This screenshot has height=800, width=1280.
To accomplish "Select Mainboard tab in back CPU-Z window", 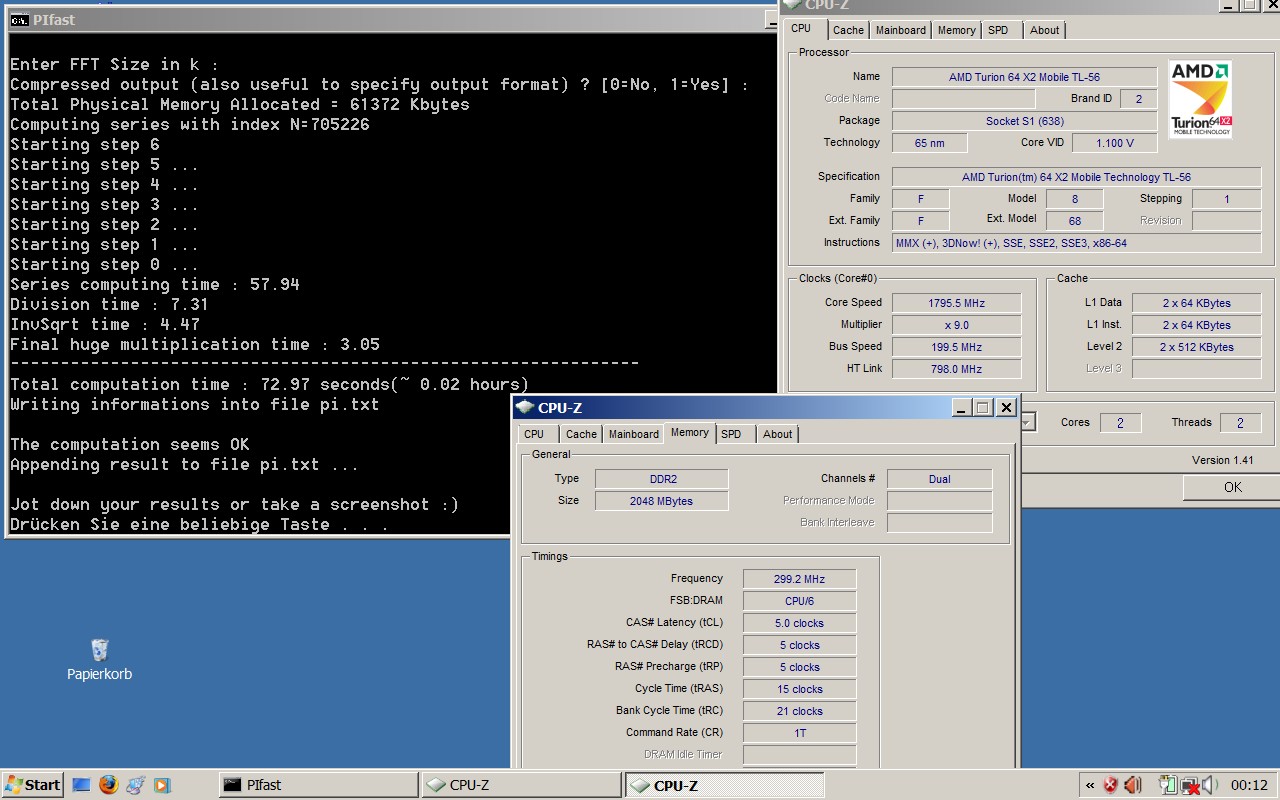I will click(x=901, y=30).
